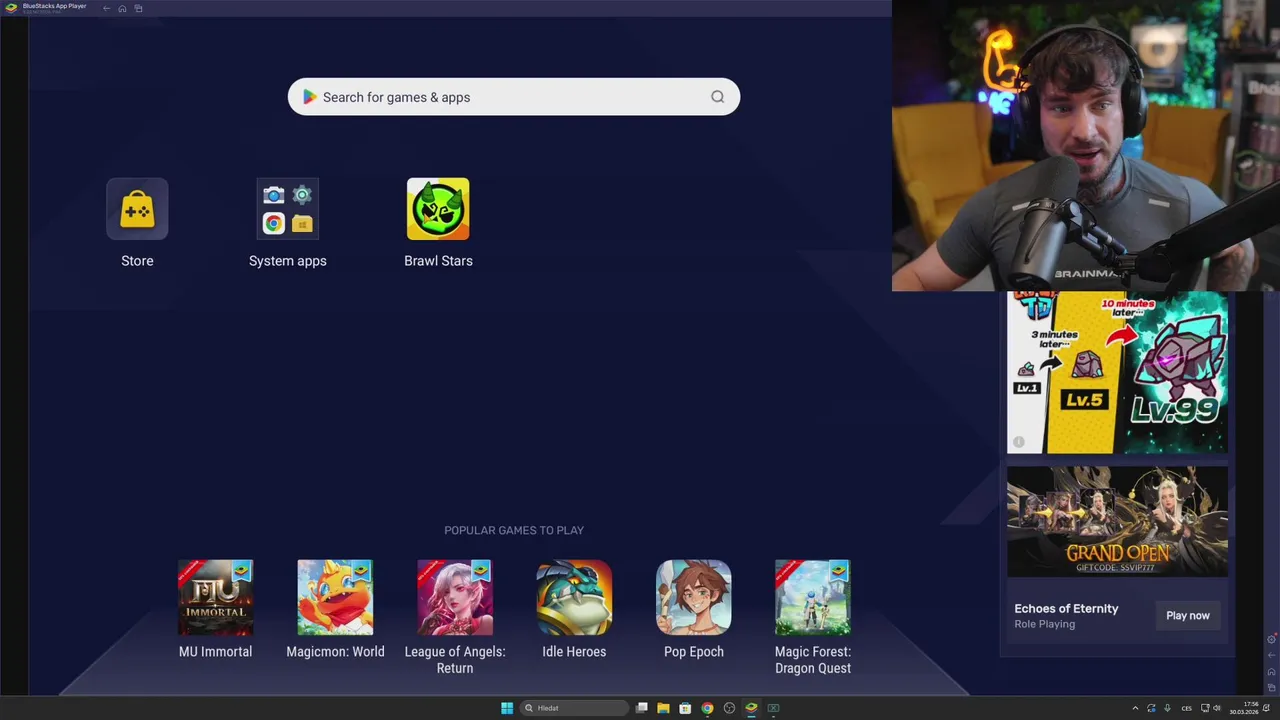Open the BlueStacks Store app
Screen dimensions: 1280x720
click(137, 209)
